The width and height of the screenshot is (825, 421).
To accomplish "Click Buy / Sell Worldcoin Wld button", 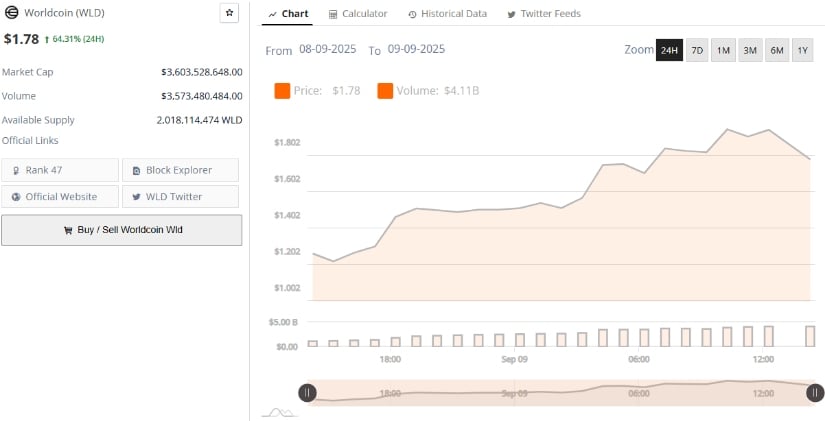I will [122, 230].
